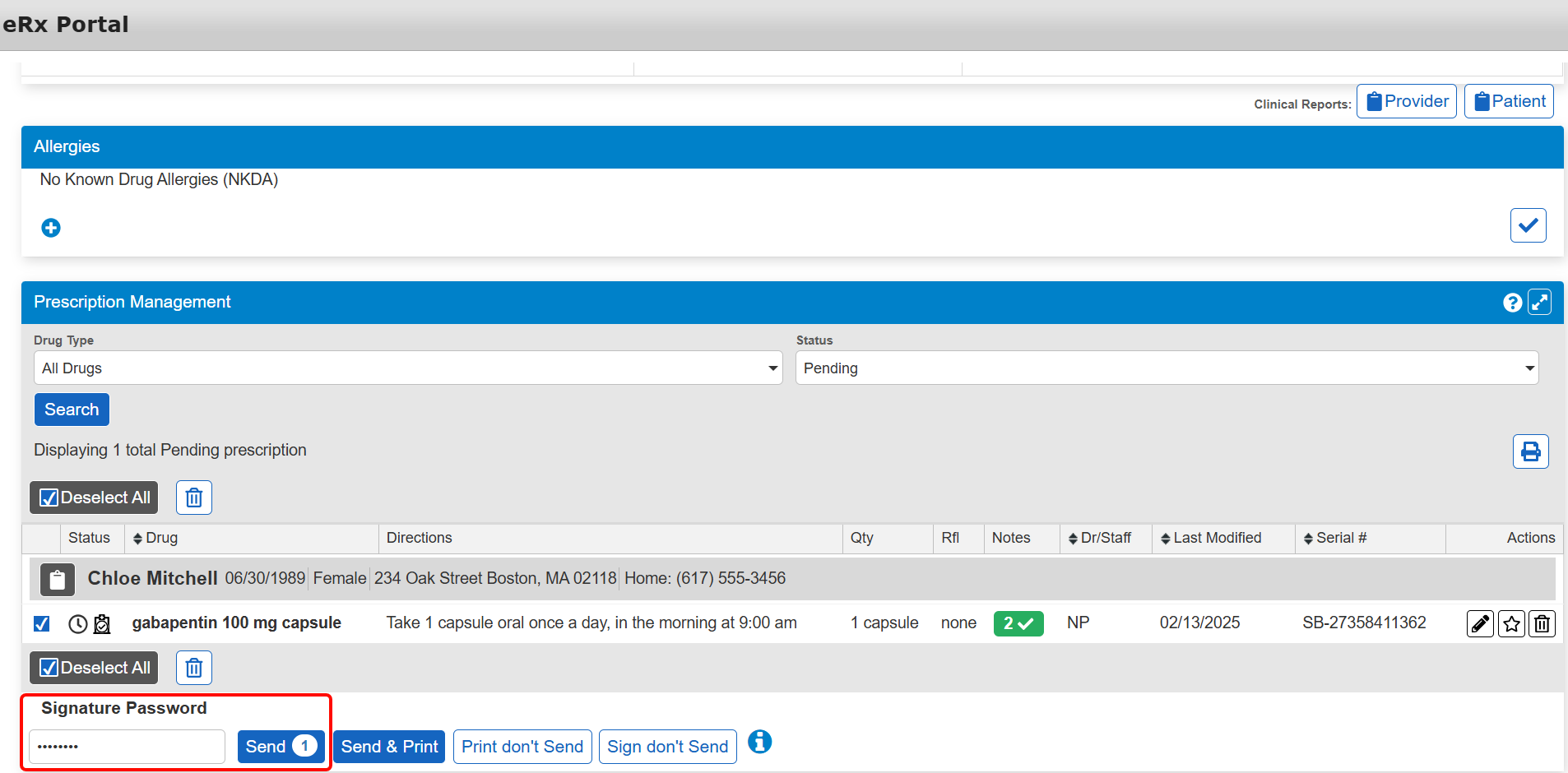Uncheck the gabapentin prescription checkbox
The width and height of the screenshot is (1568, 773).
point(42,624)
